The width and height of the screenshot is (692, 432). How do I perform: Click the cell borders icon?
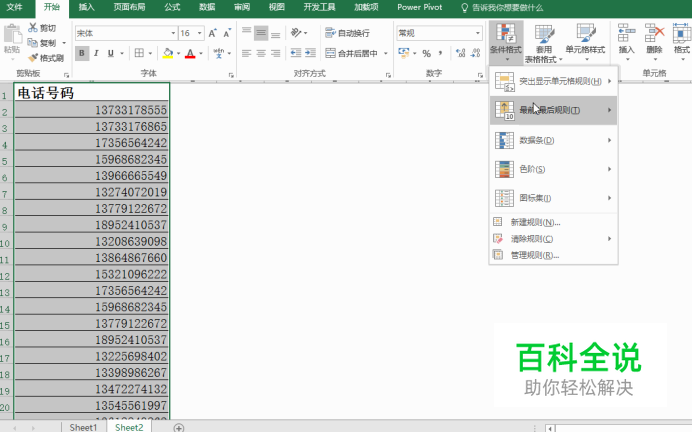tap(139, 53)
